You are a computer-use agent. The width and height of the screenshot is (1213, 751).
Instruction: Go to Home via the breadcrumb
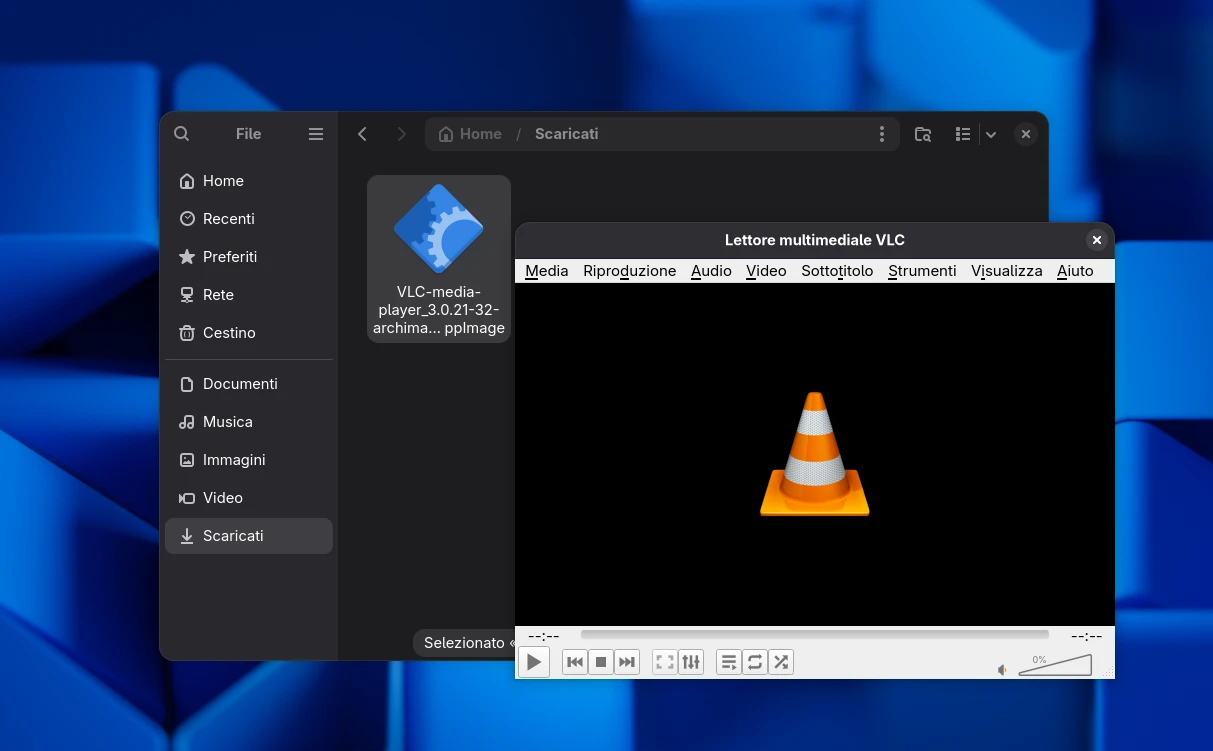[x=469, y=133]
